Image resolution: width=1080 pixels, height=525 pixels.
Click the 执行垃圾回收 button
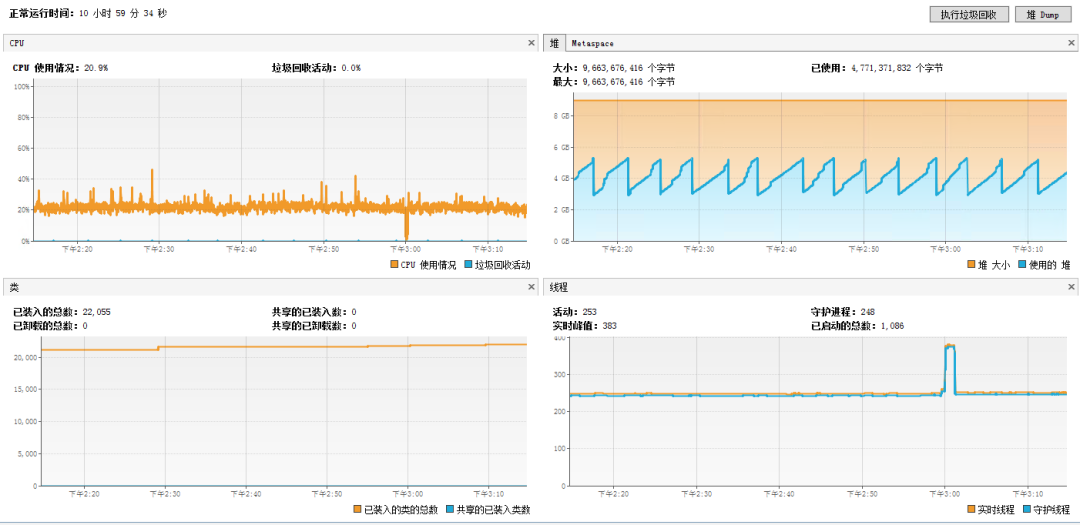point(969,14)
